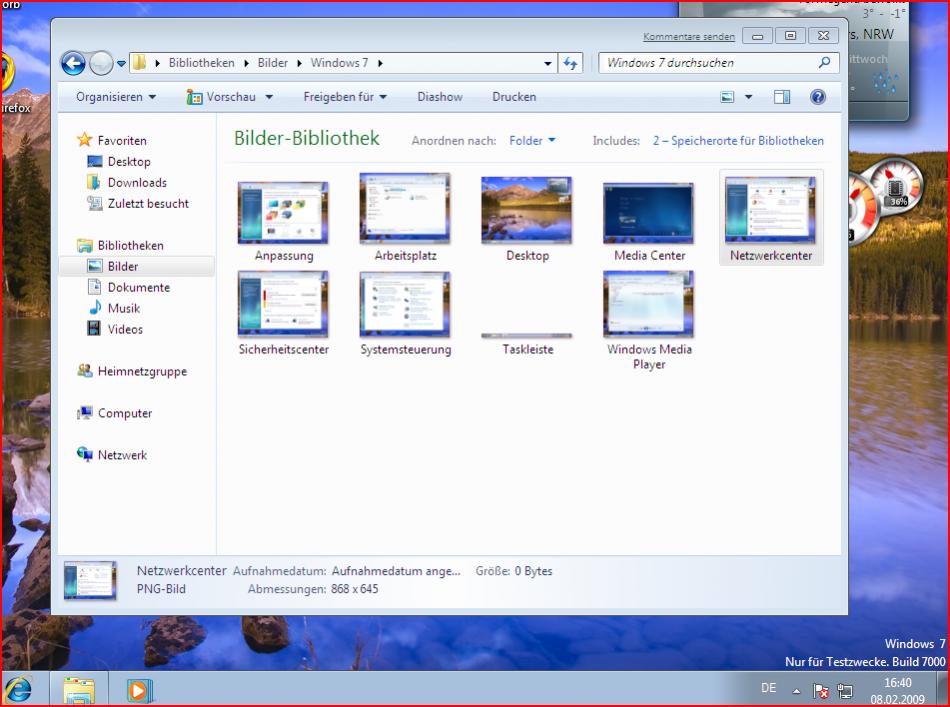Expand the dropdown arrow next to Vorschau
This screenshot has width=950, height=707.
pyautogui.click(x=269, y=97)
